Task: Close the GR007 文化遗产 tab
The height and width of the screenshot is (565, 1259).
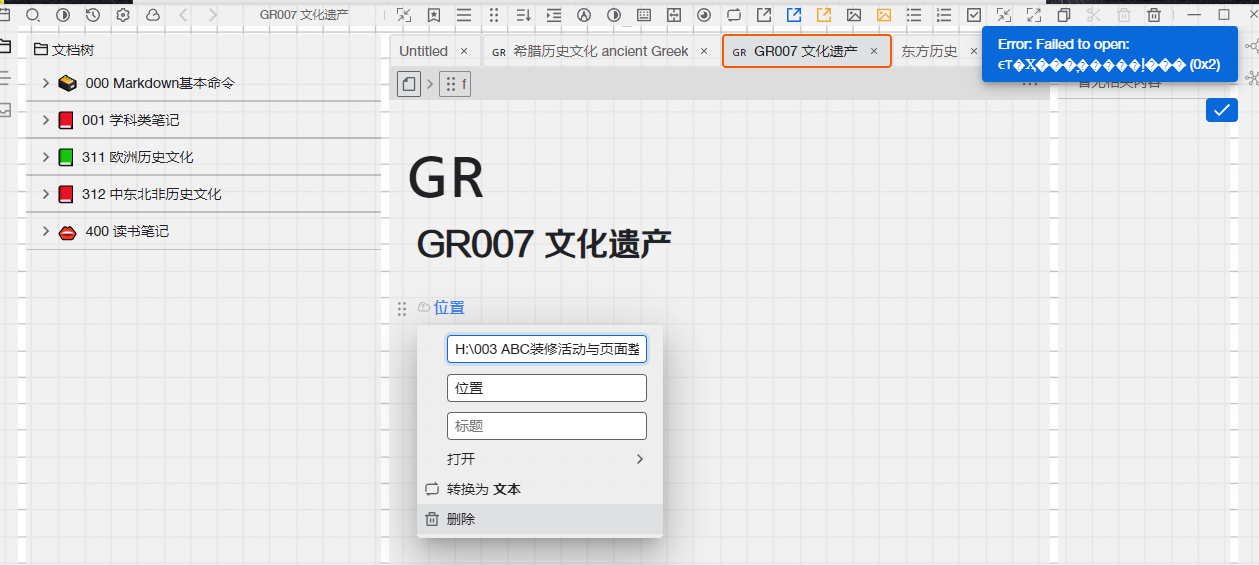Action: (874, 51)
